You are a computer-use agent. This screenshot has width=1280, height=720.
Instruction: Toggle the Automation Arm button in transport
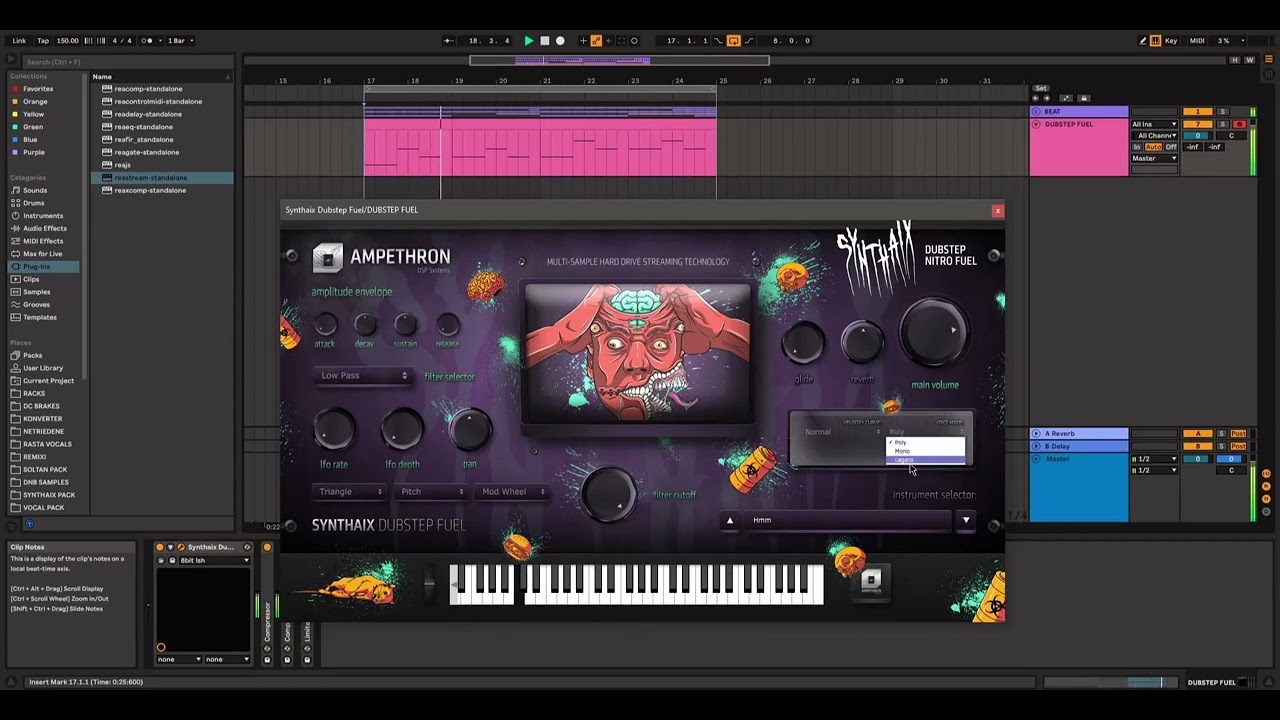pyautogui.click(x=597, y=41)
